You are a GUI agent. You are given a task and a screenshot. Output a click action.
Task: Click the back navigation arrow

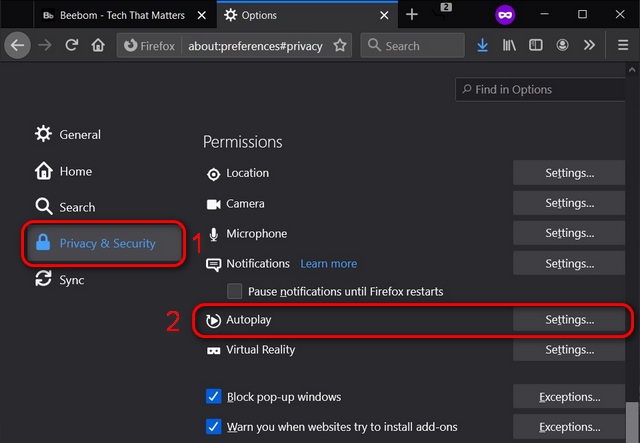[x=17, y=45]
